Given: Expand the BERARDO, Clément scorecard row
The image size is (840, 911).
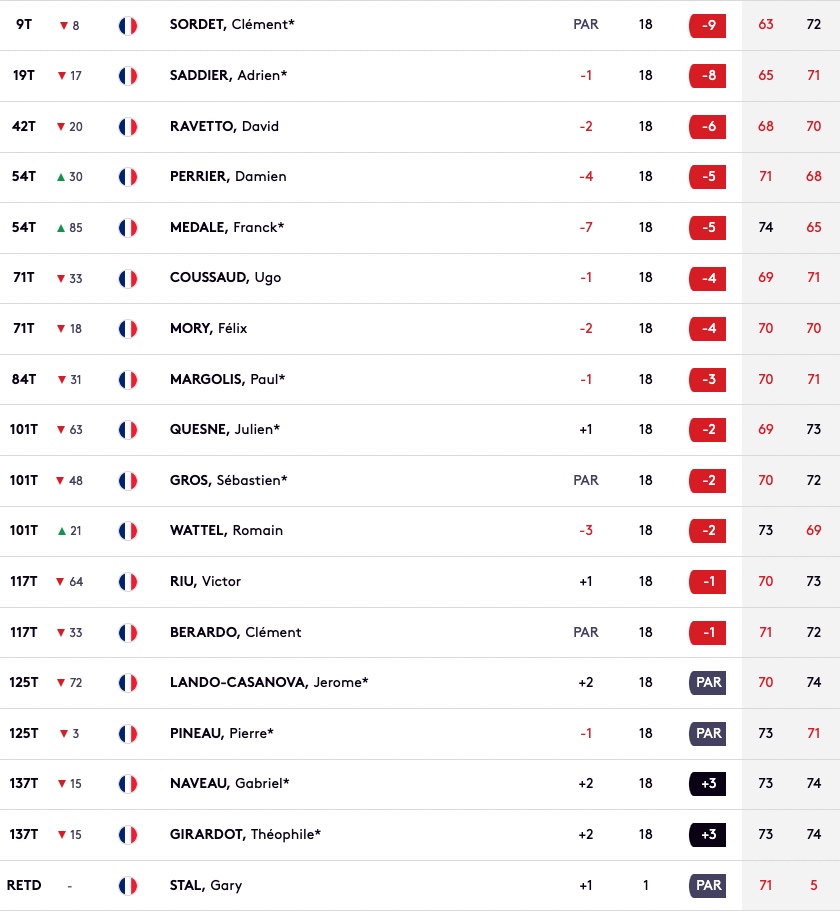Looking at the screenshot, I should (420, 633).
